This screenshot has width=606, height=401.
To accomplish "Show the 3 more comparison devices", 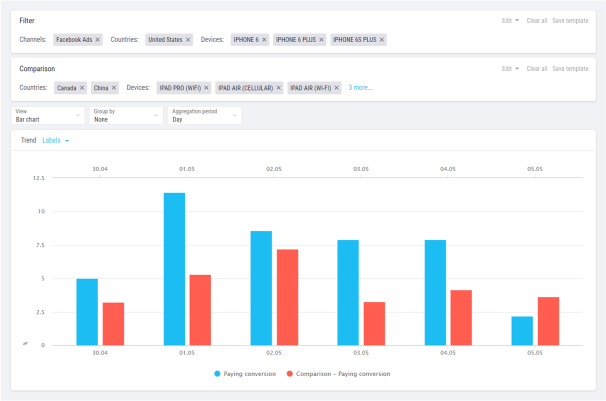I will pyautogui.click(x=360, y=88).
